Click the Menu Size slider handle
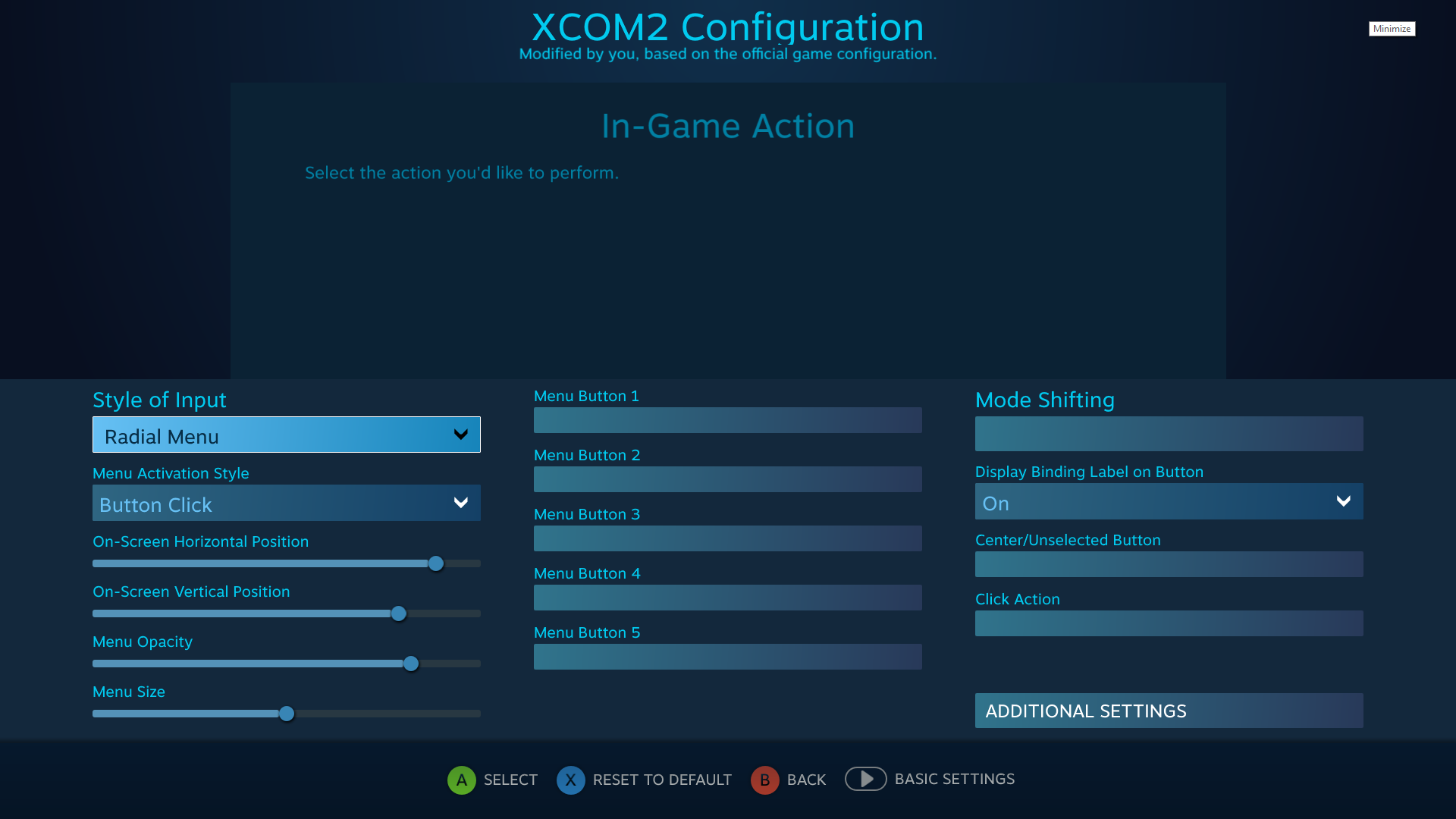Viewport: 1456px width, 819px height. [x=286, y=713]
